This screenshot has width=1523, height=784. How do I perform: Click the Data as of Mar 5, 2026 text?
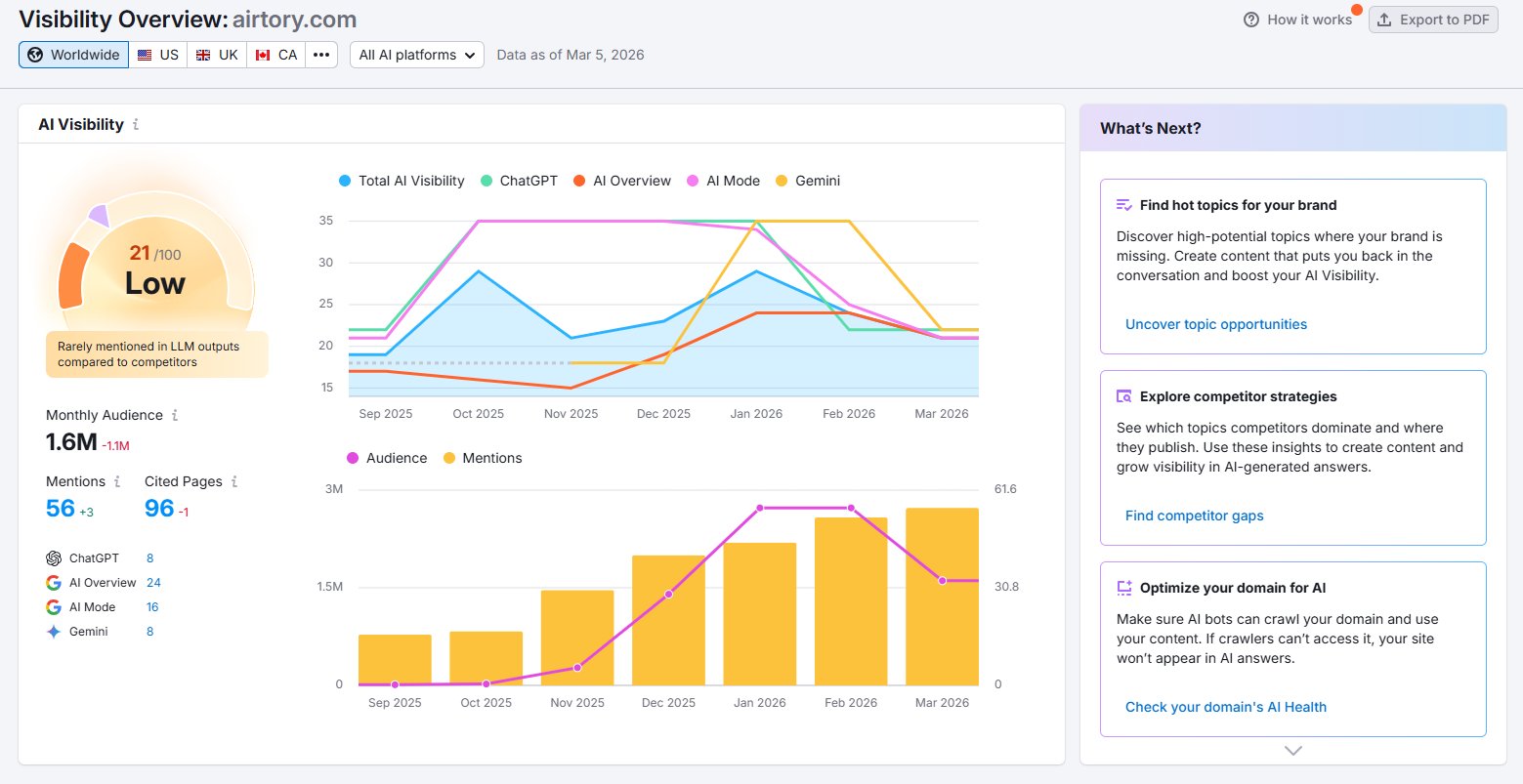[x=571, y=55]
